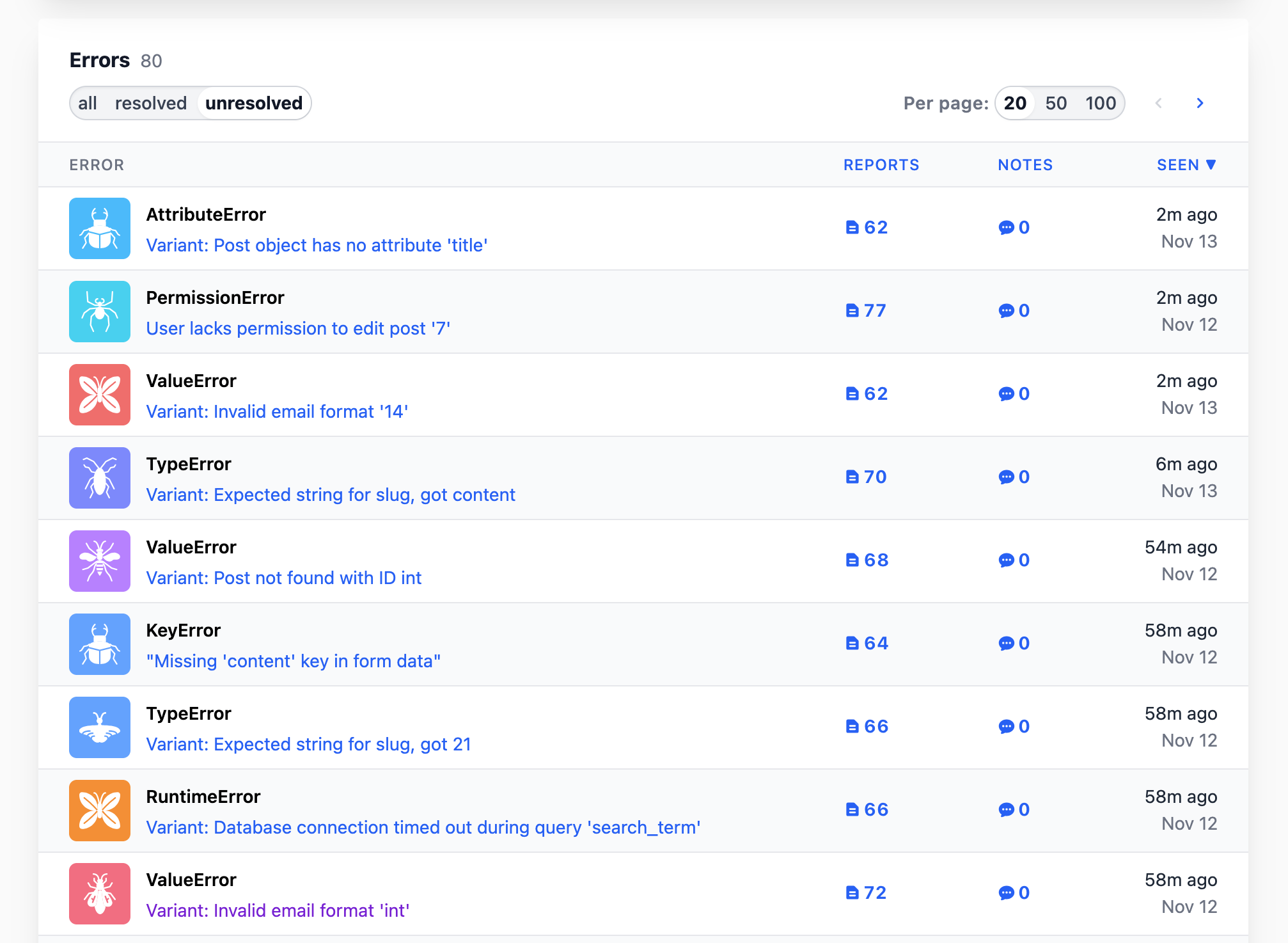Set page size to 100 per page
This screenshot has height=943, width=1288.
click(x=1100, y=103)
